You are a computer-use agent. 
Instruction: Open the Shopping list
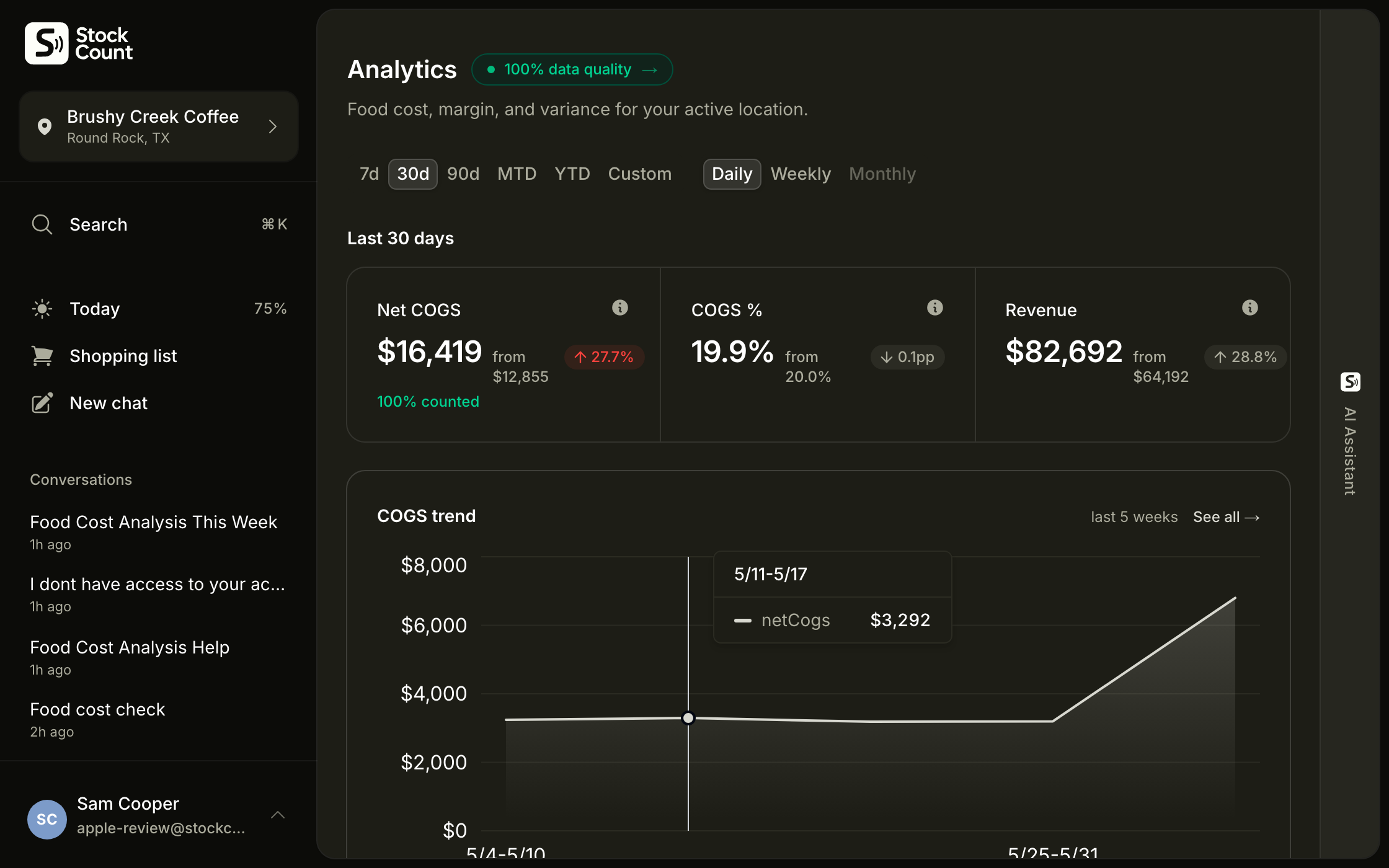(159, 356)
